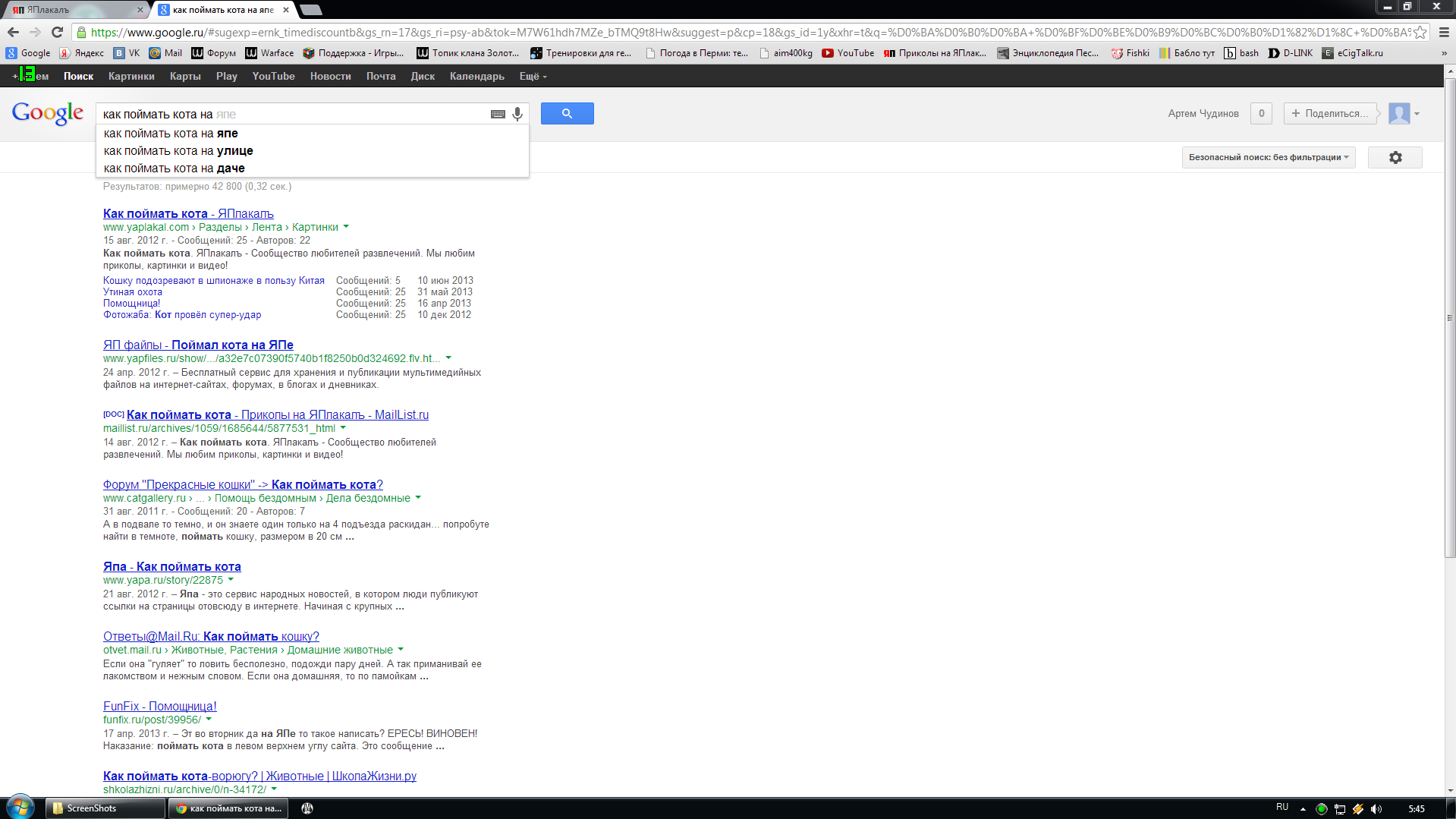This screenshot has width=1456, height=819.
Task: Reload the page with the refresh icon
Action: point(57,33)
